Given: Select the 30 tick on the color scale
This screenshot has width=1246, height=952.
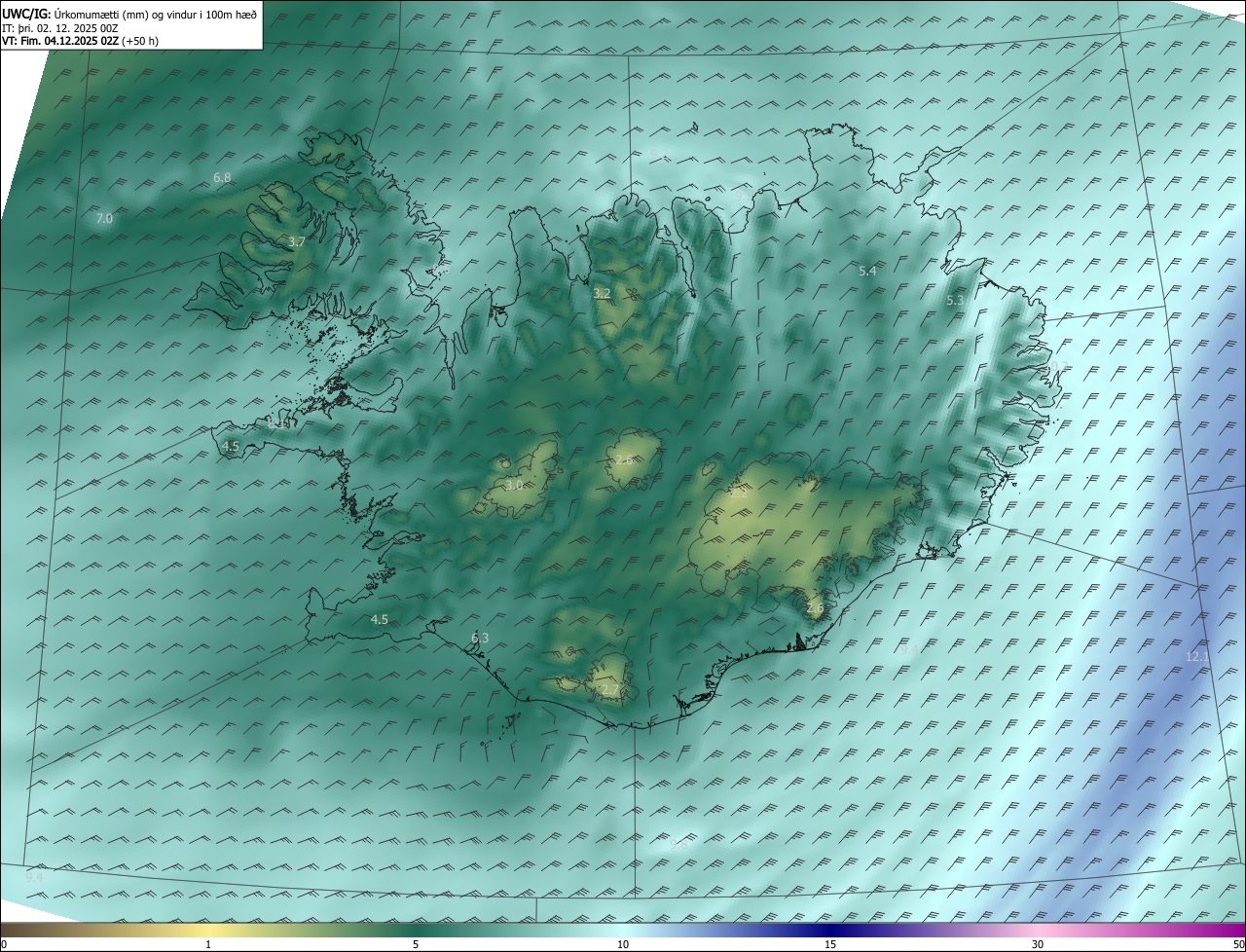Looking at the screenshot, I should click(x=1038, y=944).
